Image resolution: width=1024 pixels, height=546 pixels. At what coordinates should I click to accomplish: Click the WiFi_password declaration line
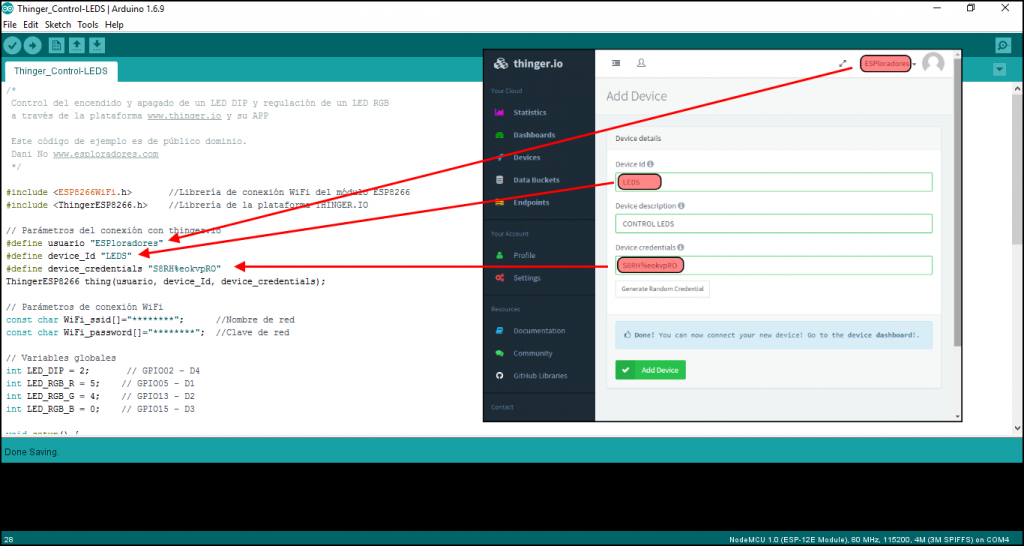tap(105, 332)
